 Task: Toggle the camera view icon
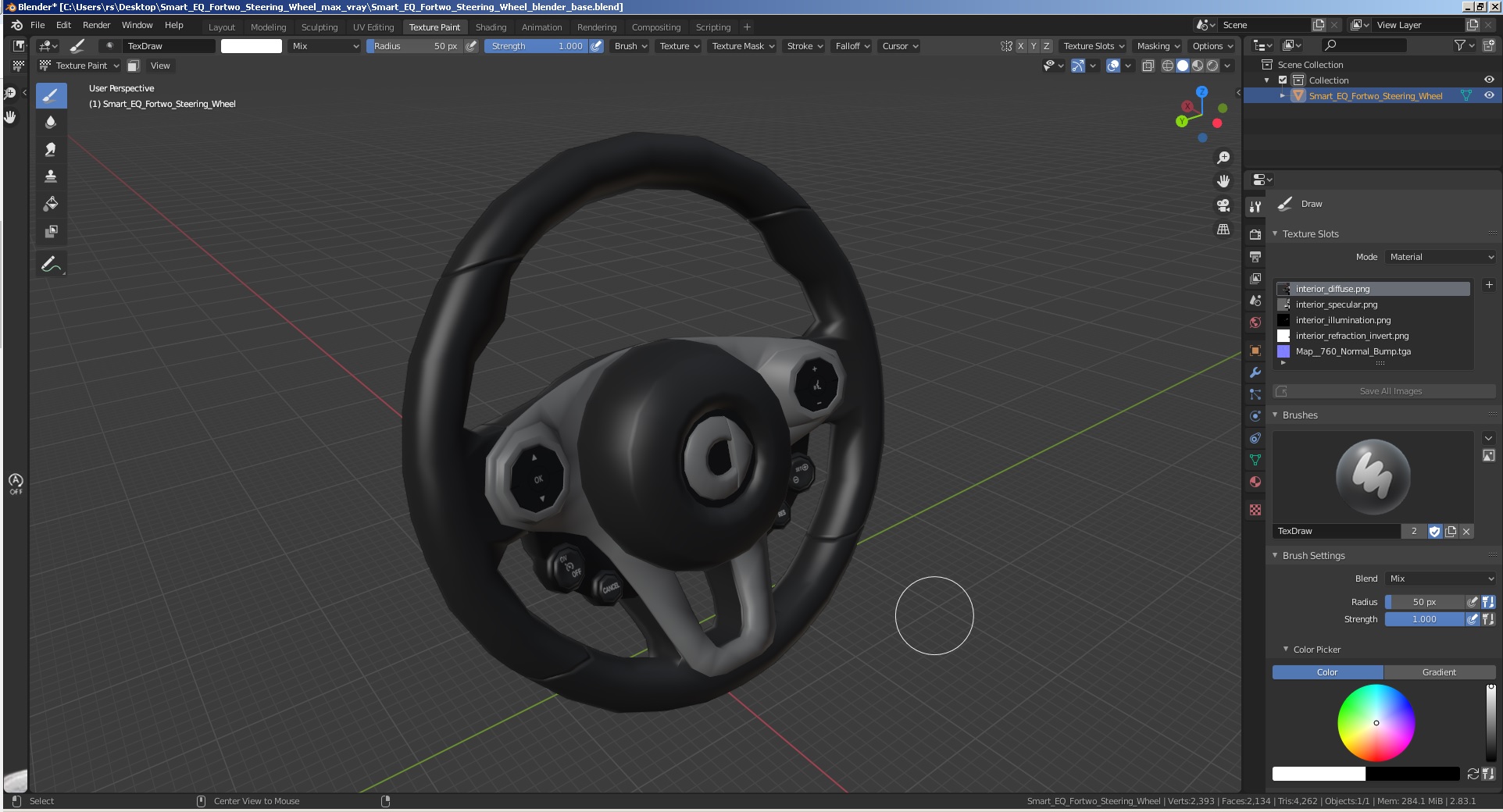pyautogui.click(x=1223, y=205)
